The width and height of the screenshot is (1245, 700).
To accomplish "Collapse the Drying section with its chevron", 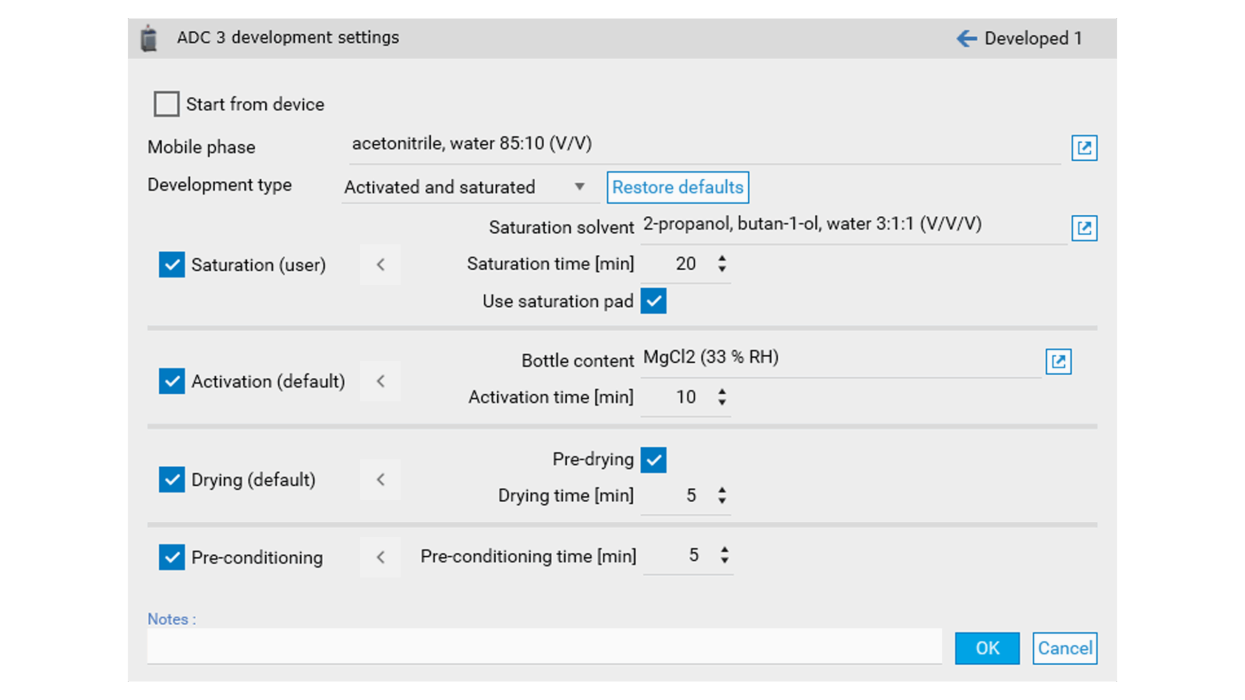I will [x=380, y=480].
